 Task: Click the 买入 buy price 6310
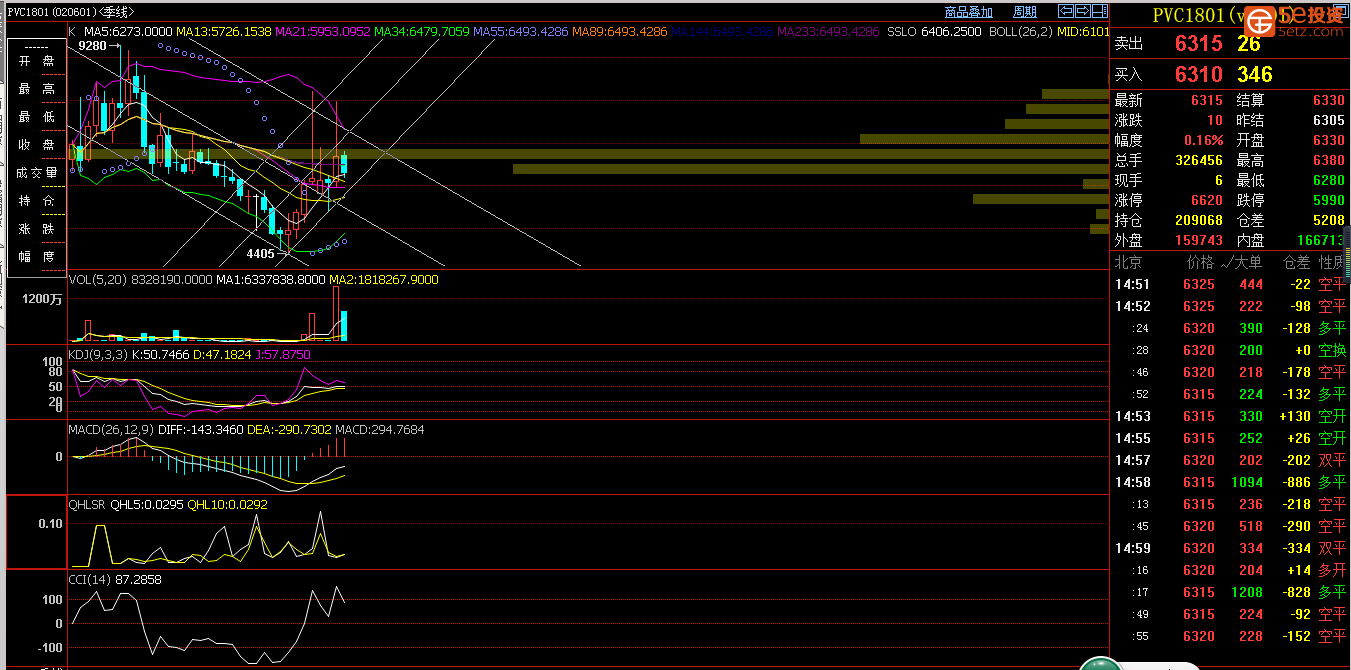click(x=1199, y=74)
